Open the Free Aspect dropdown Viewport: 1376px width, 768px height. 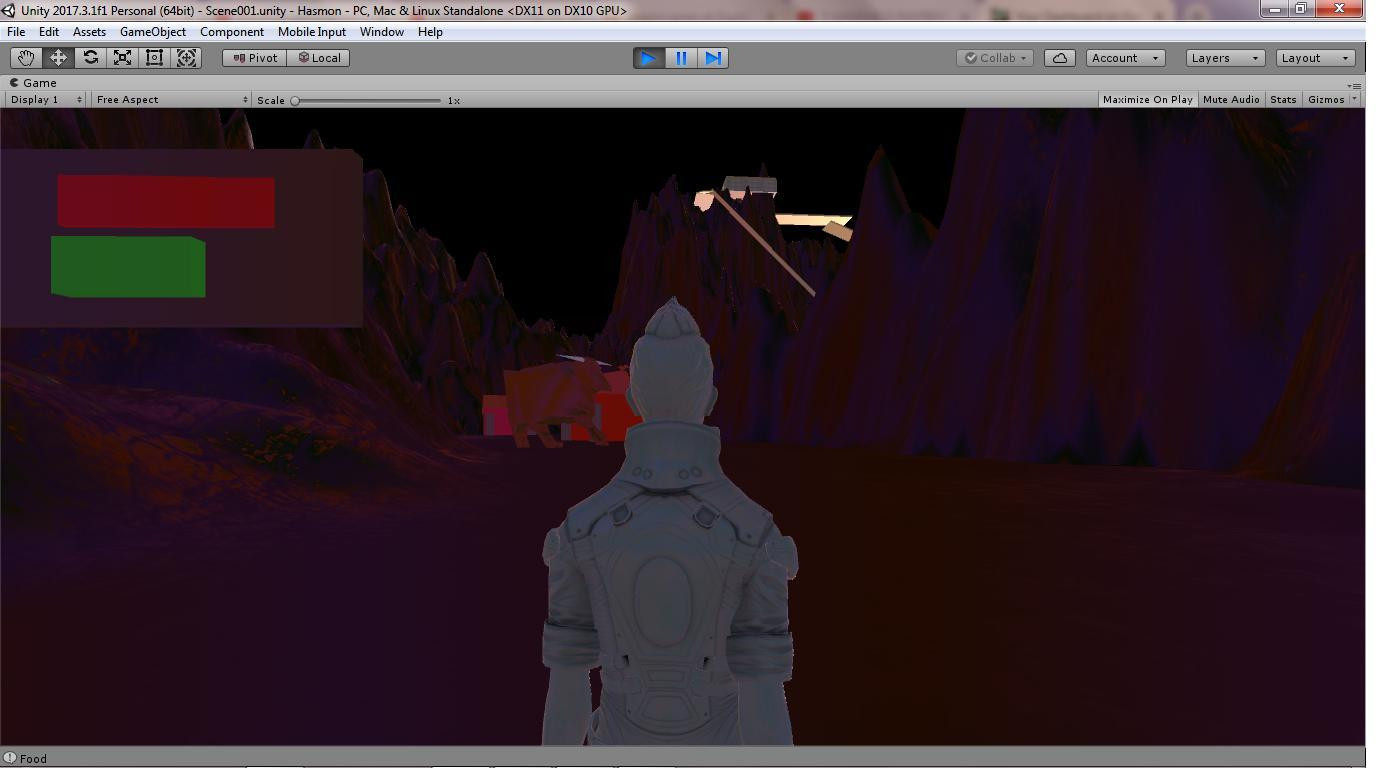pyautogui.click(x=171, y=99)
